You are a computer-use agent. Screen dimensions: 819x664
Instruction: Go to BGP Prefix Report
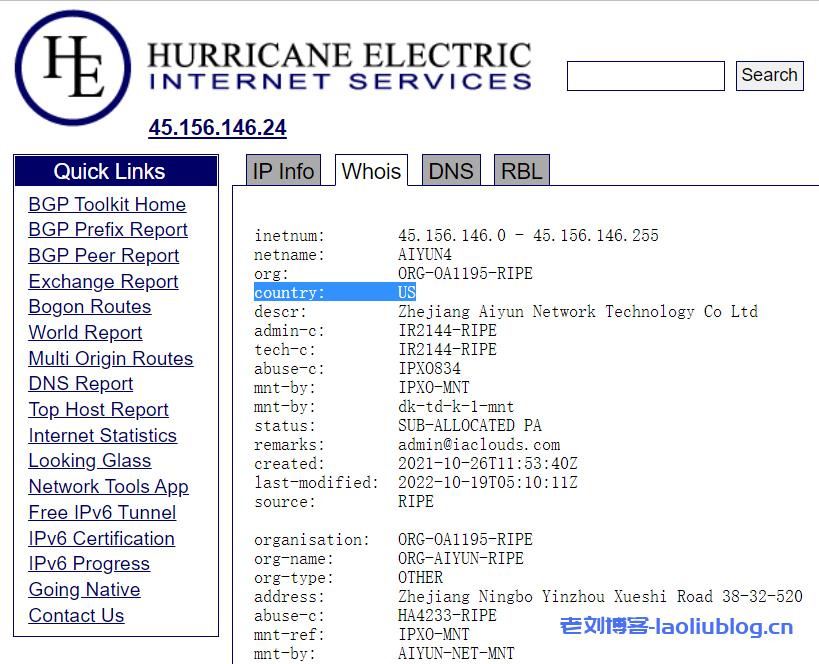[x=108, y=230]
